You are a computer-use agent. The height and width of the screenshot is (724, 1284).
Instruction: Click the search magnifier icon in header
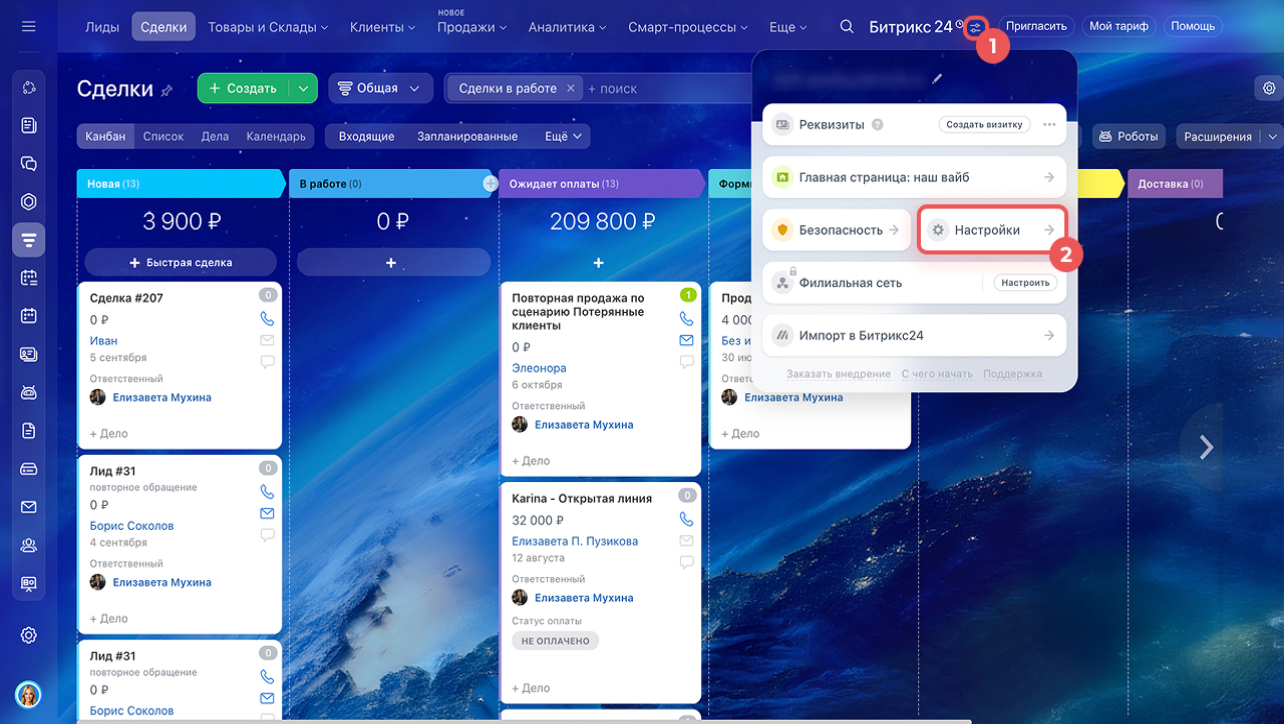click(x=847, y=27)
